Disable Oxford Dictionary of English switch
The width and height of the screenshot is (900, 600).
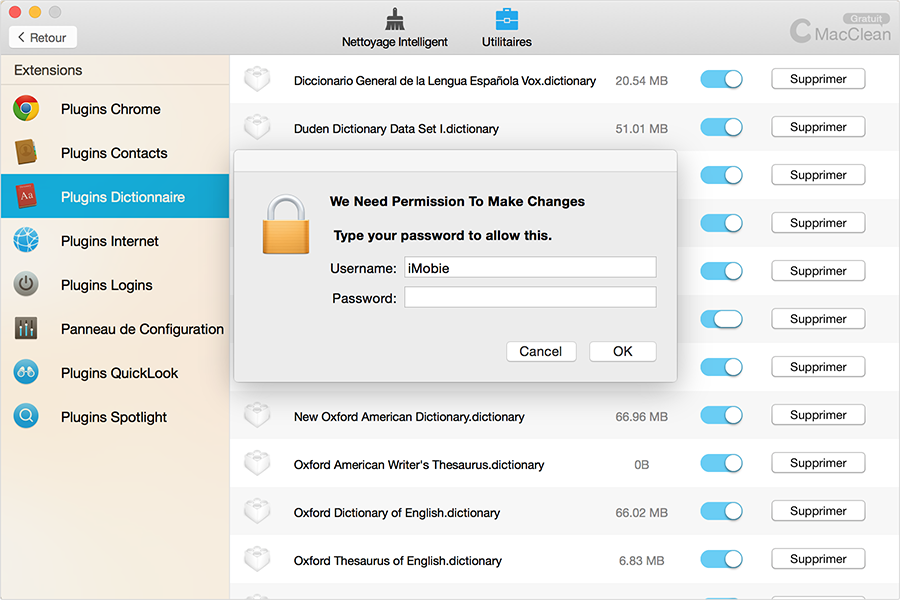click(x=721, y=511)
